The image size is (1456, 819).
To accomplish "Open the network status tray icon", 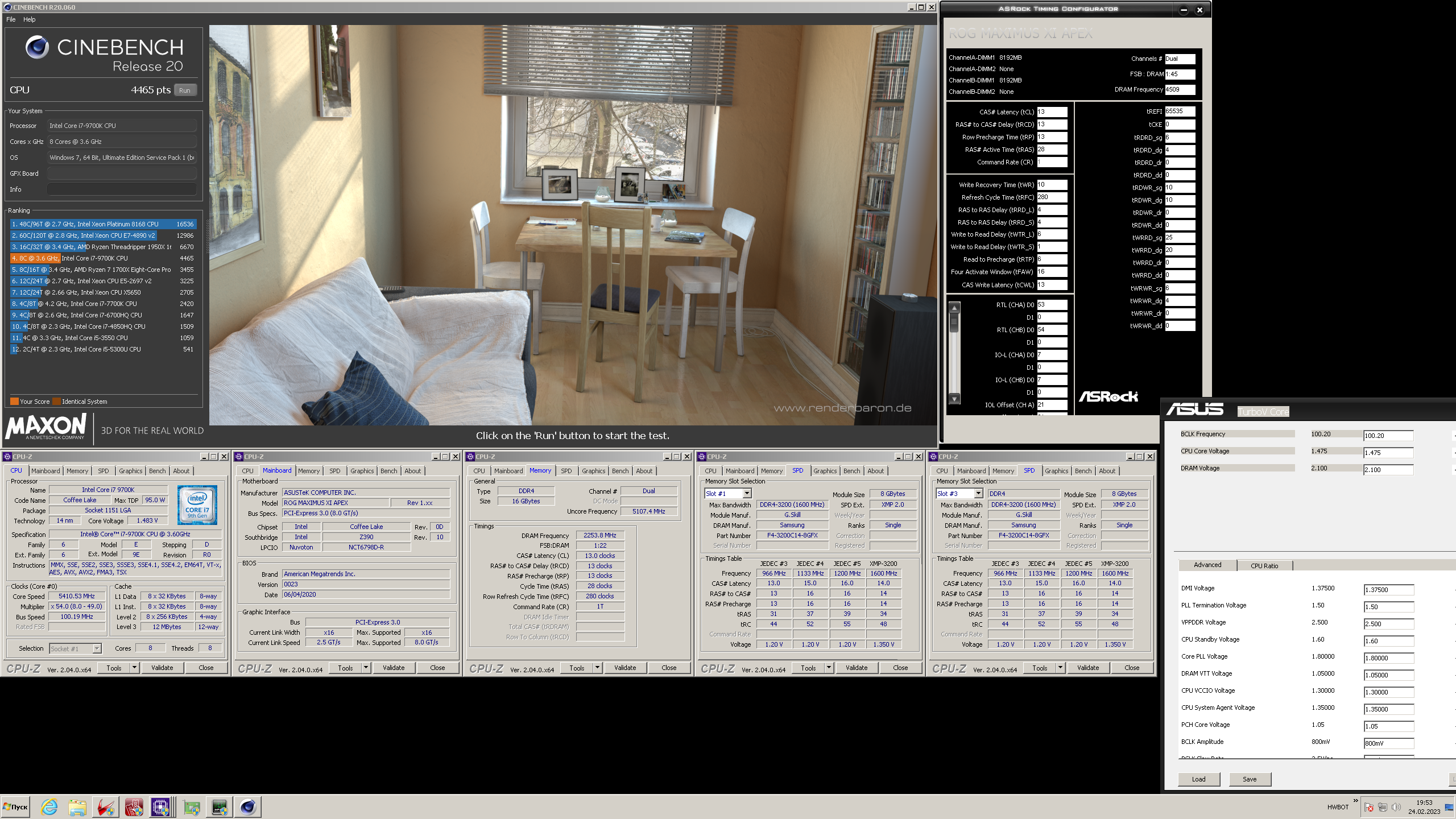I will 1383,808.
